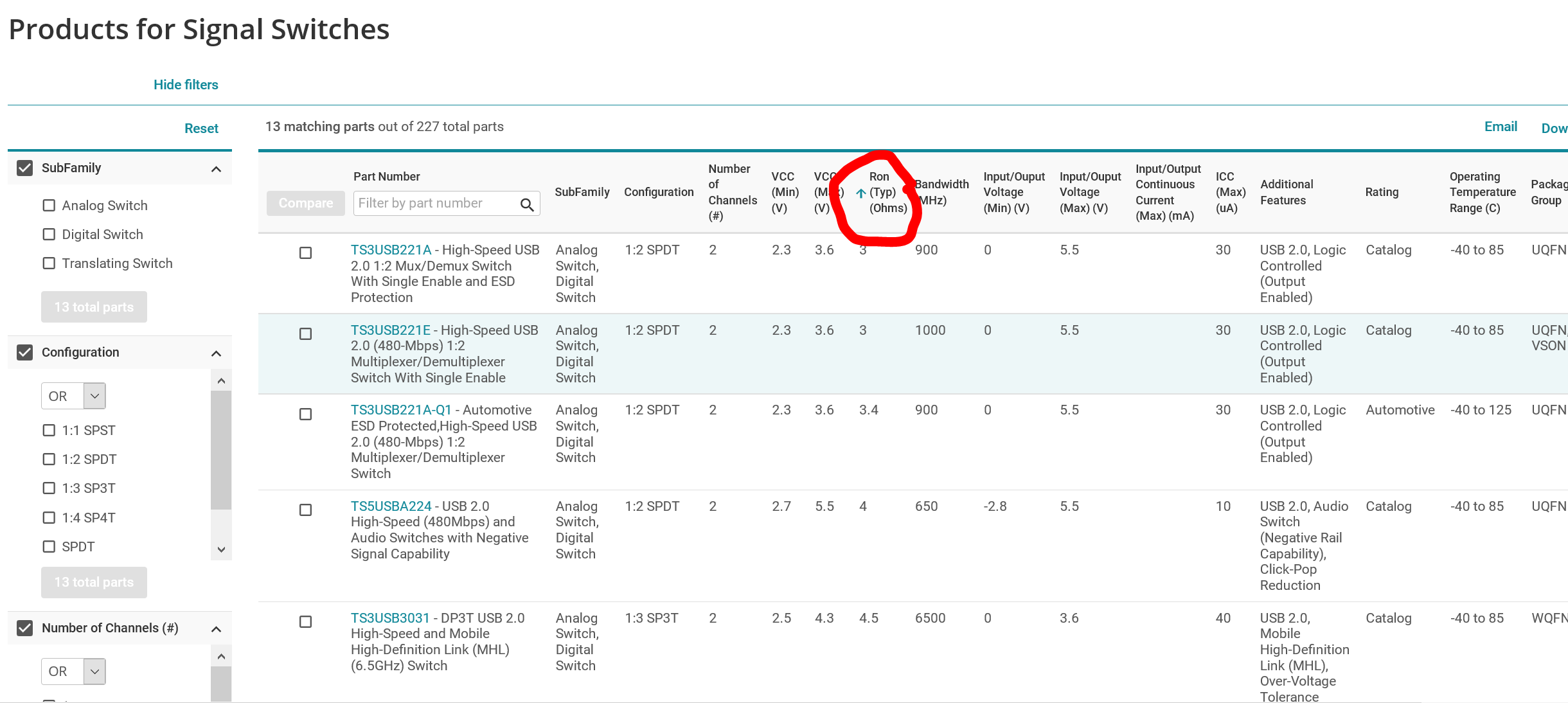Click SubFamily 13 total parts button
This screenshot has height=703, width=1568.
tap(94, 307)
